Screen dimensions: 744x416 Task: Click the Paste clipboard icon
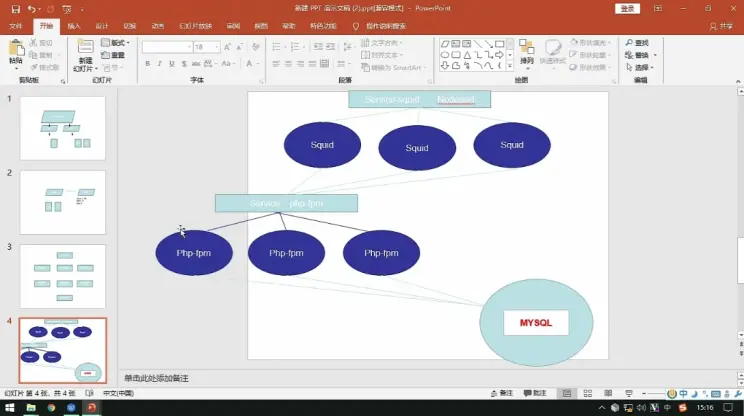point(16,48)
